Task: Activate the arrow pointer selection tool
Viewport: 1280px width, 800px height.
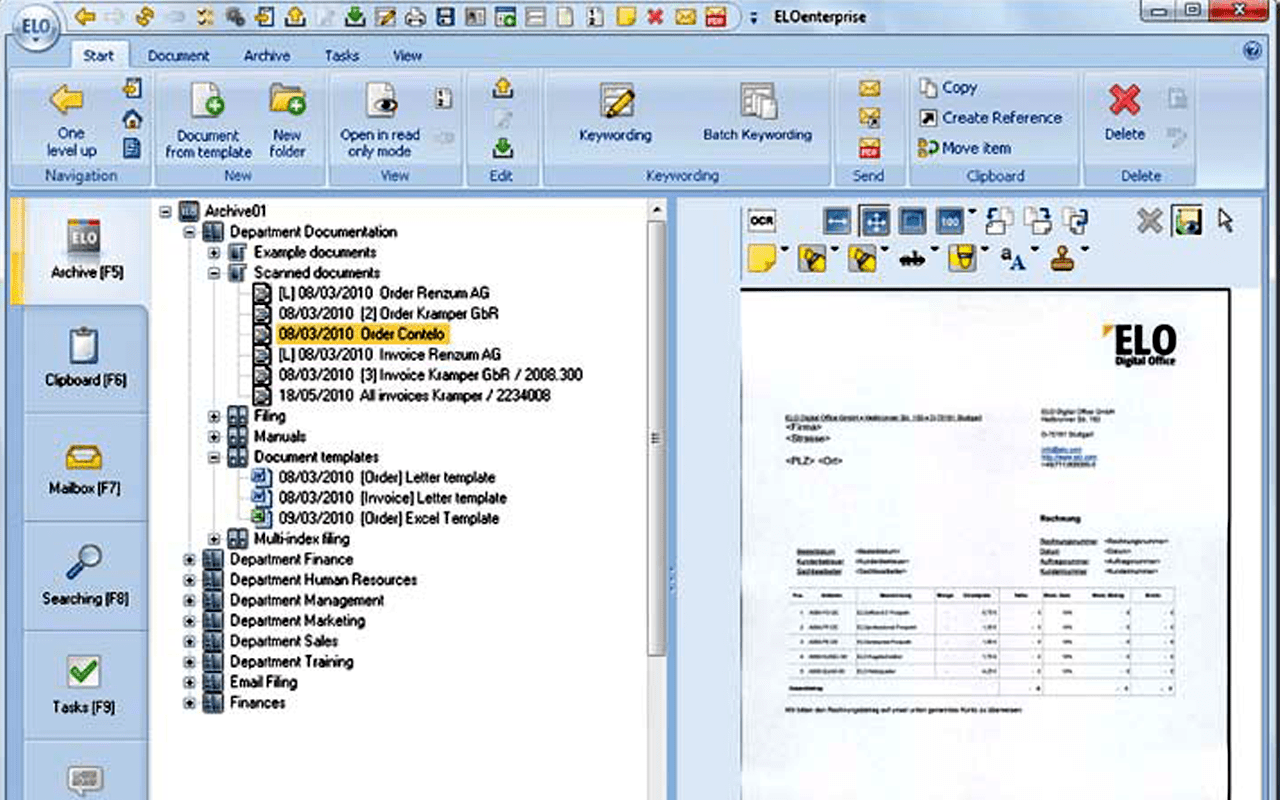Action: coord(1225,221)
